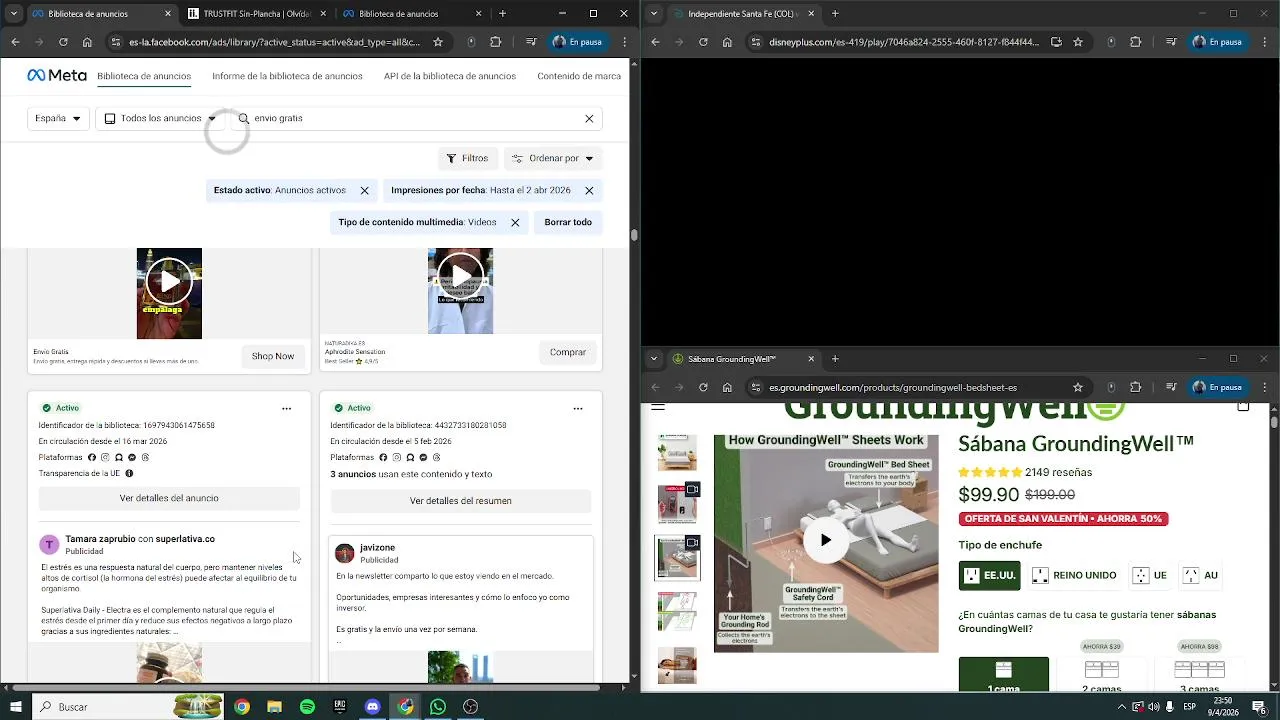Open options for ad 1697943061475658
The height and width of the screenshot is (720, 1280).
286,408
